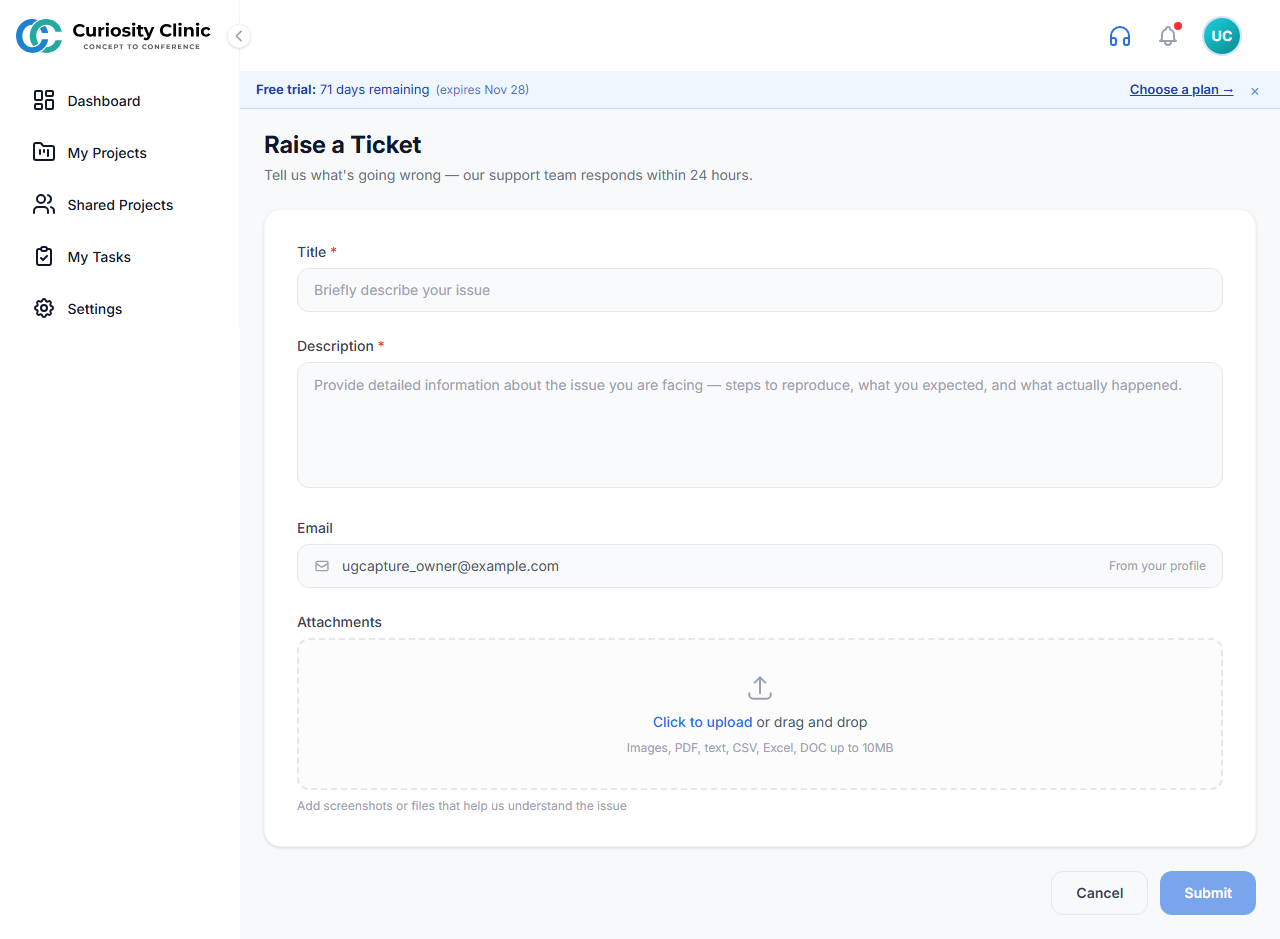Submit the ticket
The width and height of the screenshot is (1280, 939).
pos(1208,893)
